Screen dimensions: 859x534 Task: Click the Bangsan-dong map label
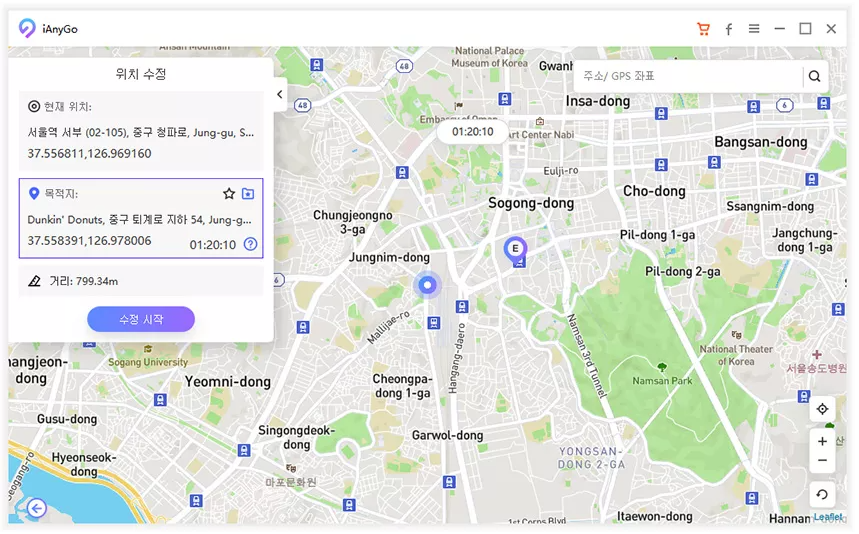pos(760,142)
